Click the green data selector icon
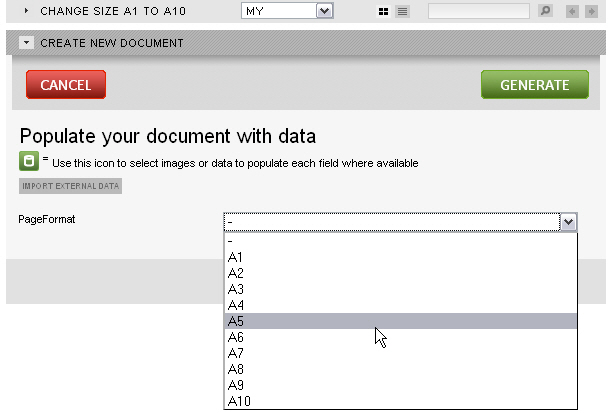The height and width of the screenshot is (413, 608). (29, 161)
